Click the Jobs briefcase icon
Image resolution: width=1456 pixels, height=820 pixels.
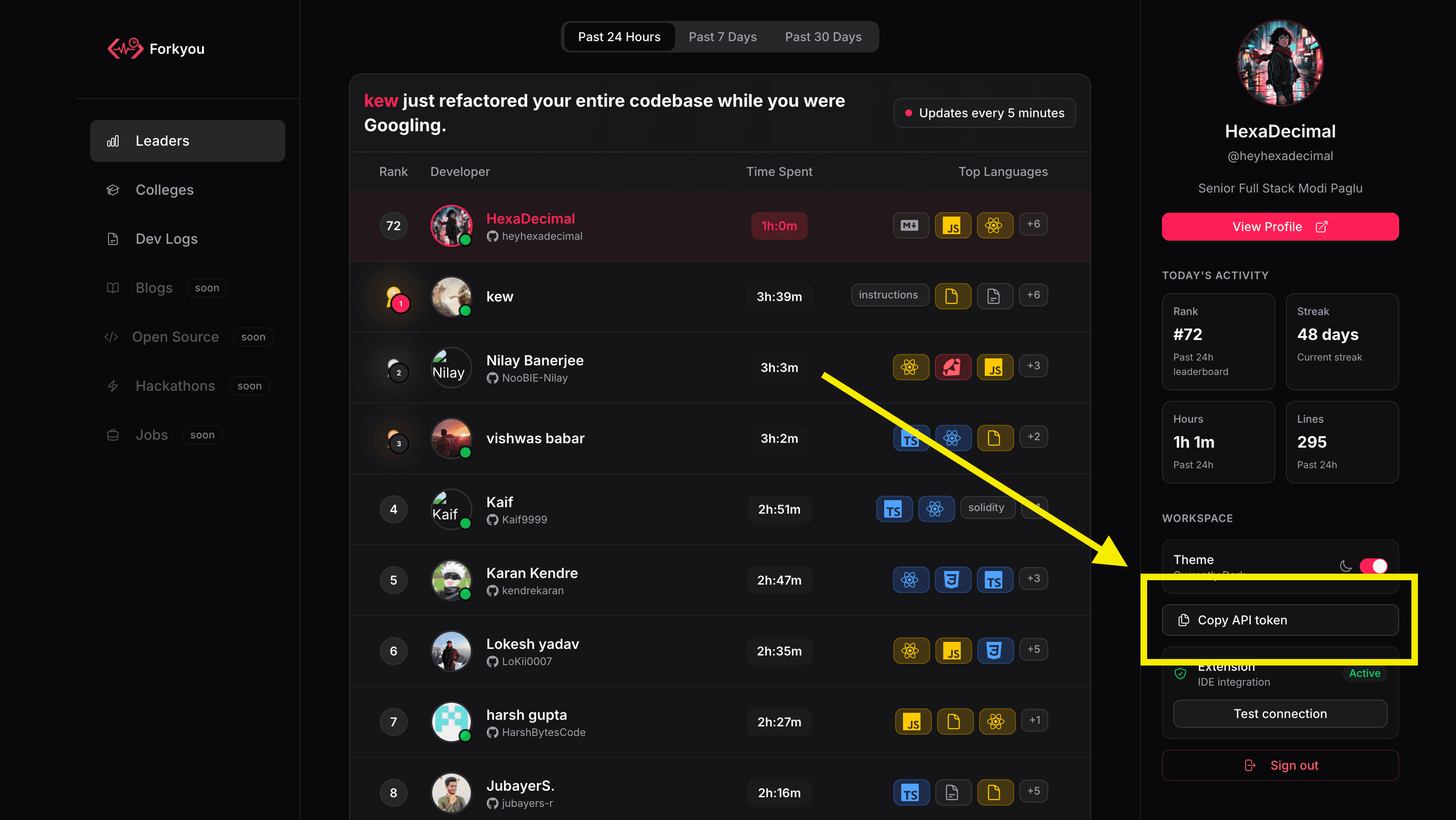coord(112,435)
